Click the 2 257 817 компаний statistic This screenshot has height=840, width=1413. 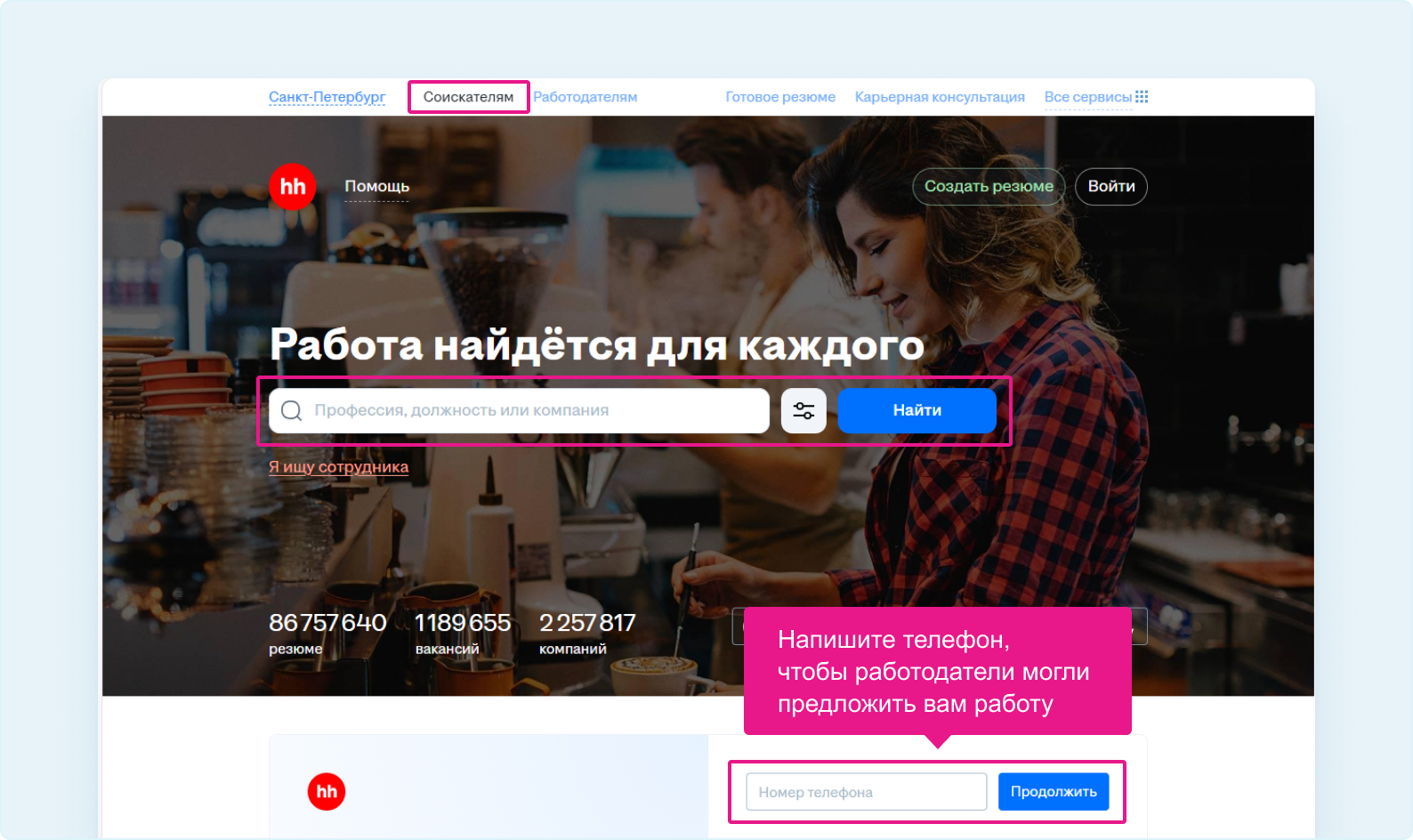(x=587, y=634)
